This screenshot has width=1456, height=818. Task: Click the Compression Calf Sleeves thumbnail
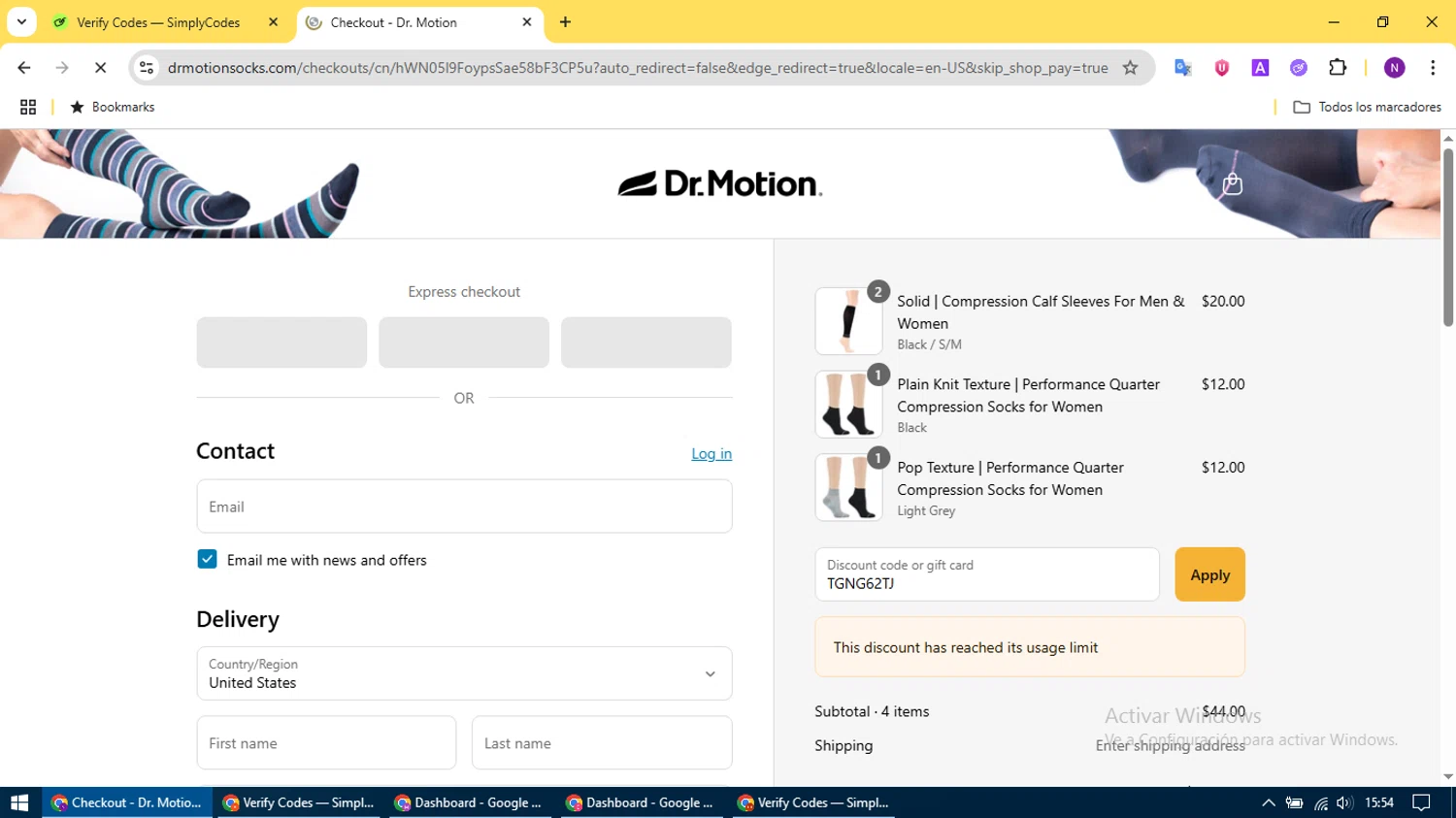[848, 321]
